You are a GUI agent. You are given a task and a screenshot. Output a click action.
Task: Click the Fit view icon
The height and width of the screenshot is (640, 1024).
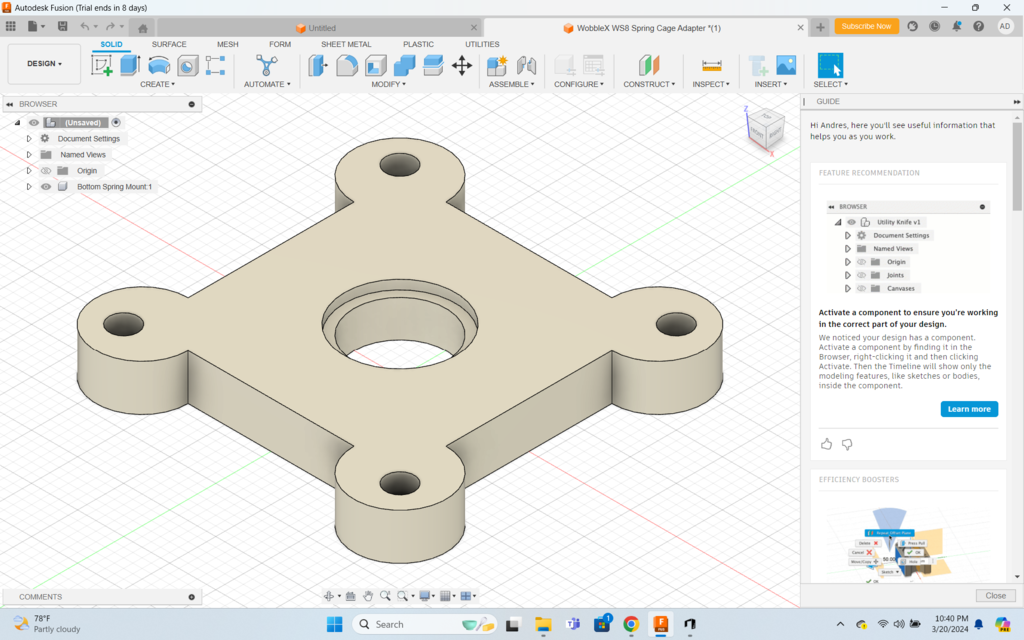pos(403,595)
